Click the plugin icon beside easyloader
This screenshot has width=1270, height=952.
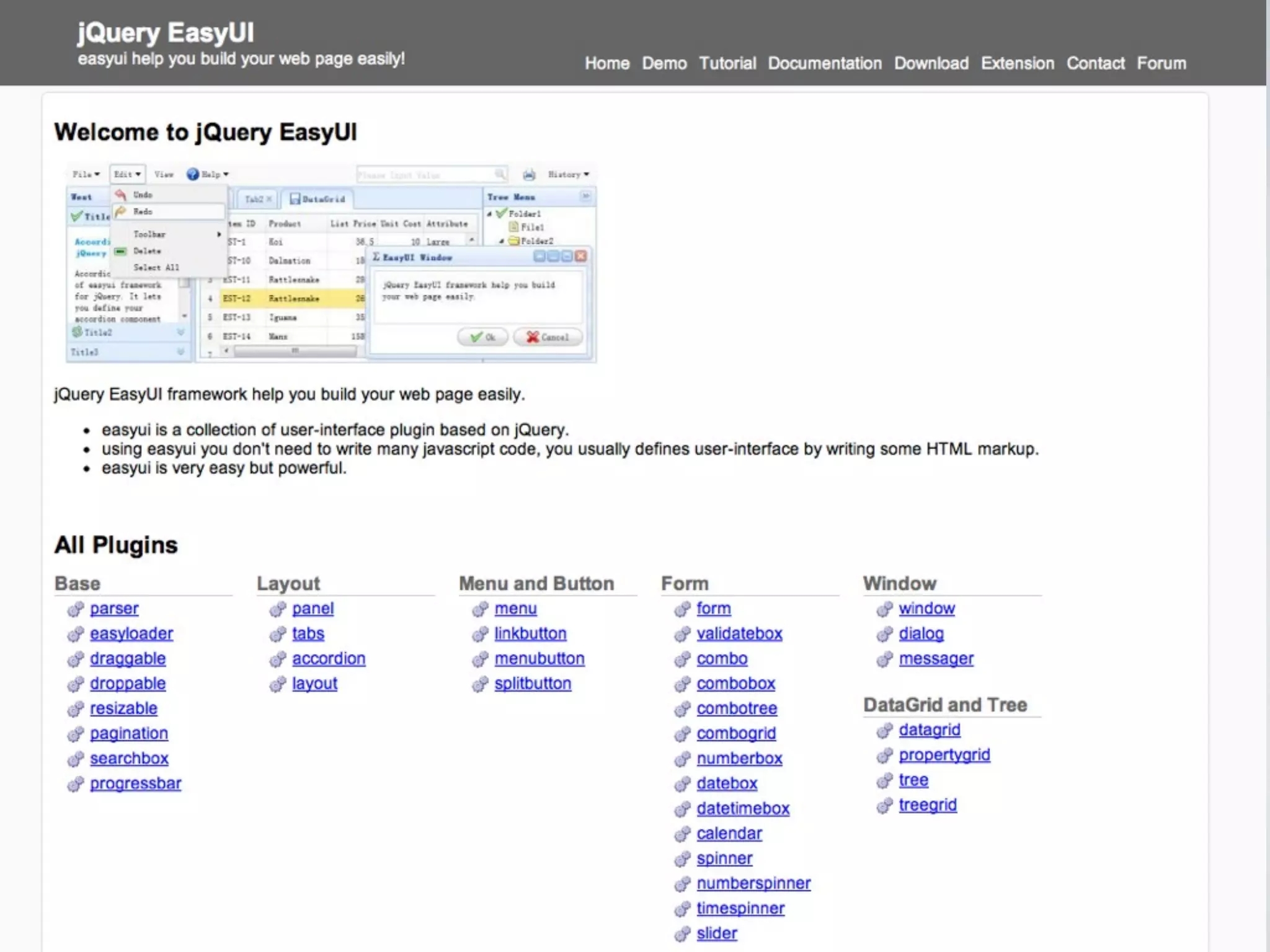[x=76, y=635]
